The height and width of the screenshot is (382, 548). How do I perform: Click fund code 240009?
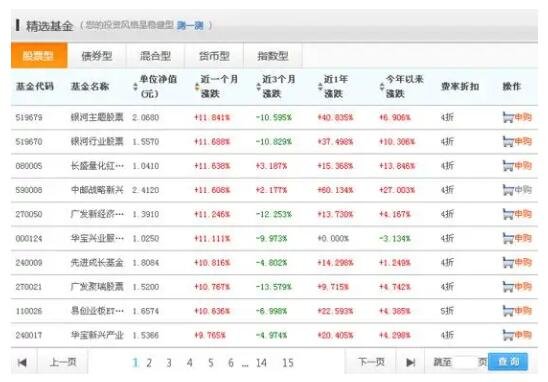pos(29,262)
